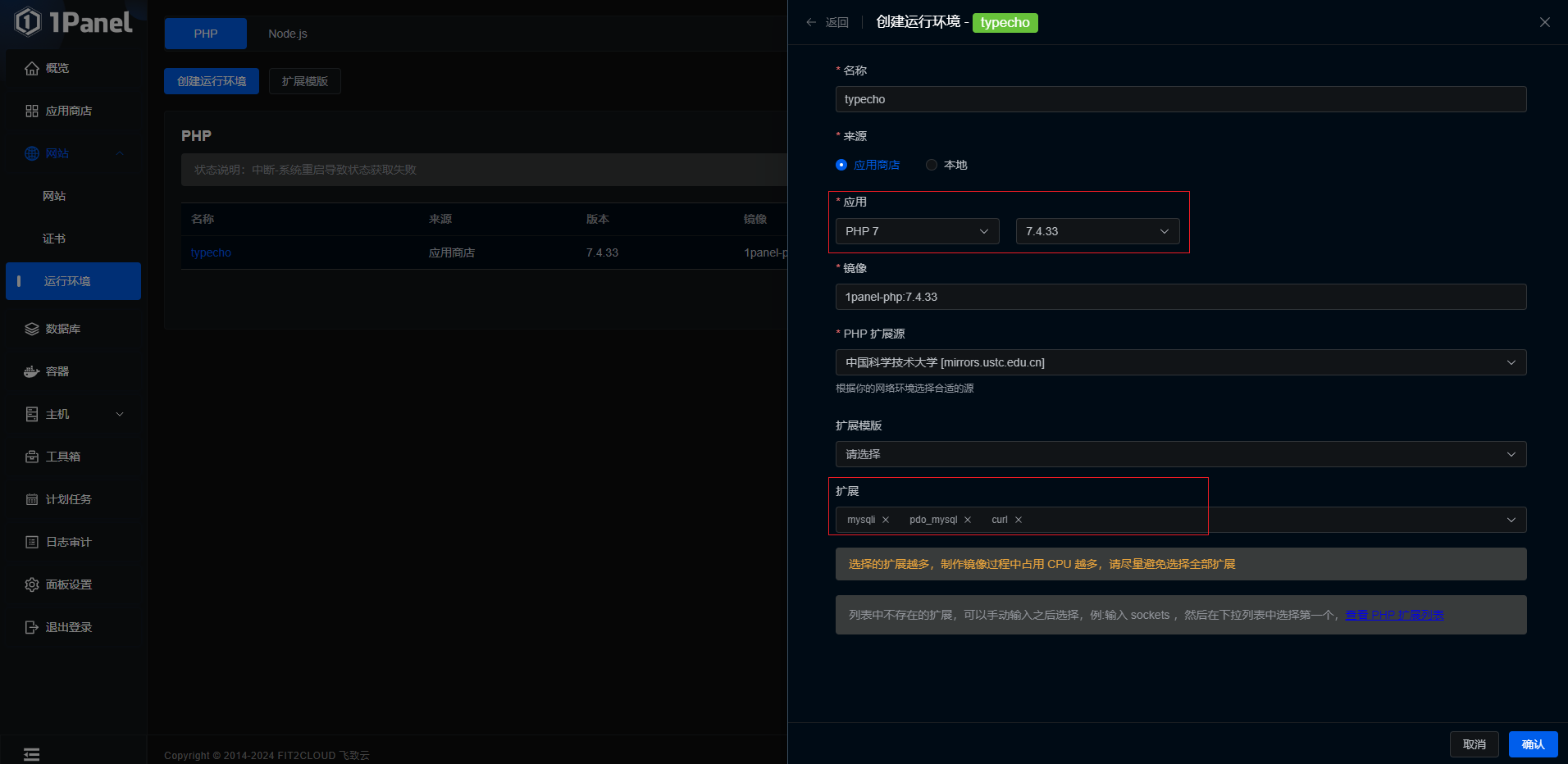Click the 应用商店 grid icon
Screen dimensions: 1568x764
(32, 111)
